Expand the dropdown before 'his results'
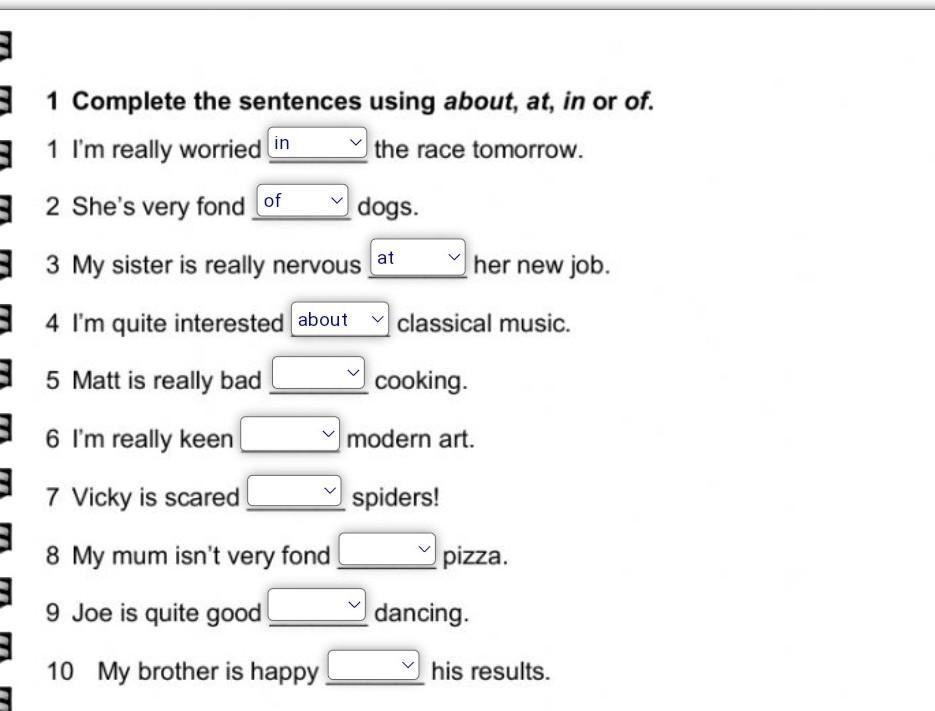 [375, 665]
